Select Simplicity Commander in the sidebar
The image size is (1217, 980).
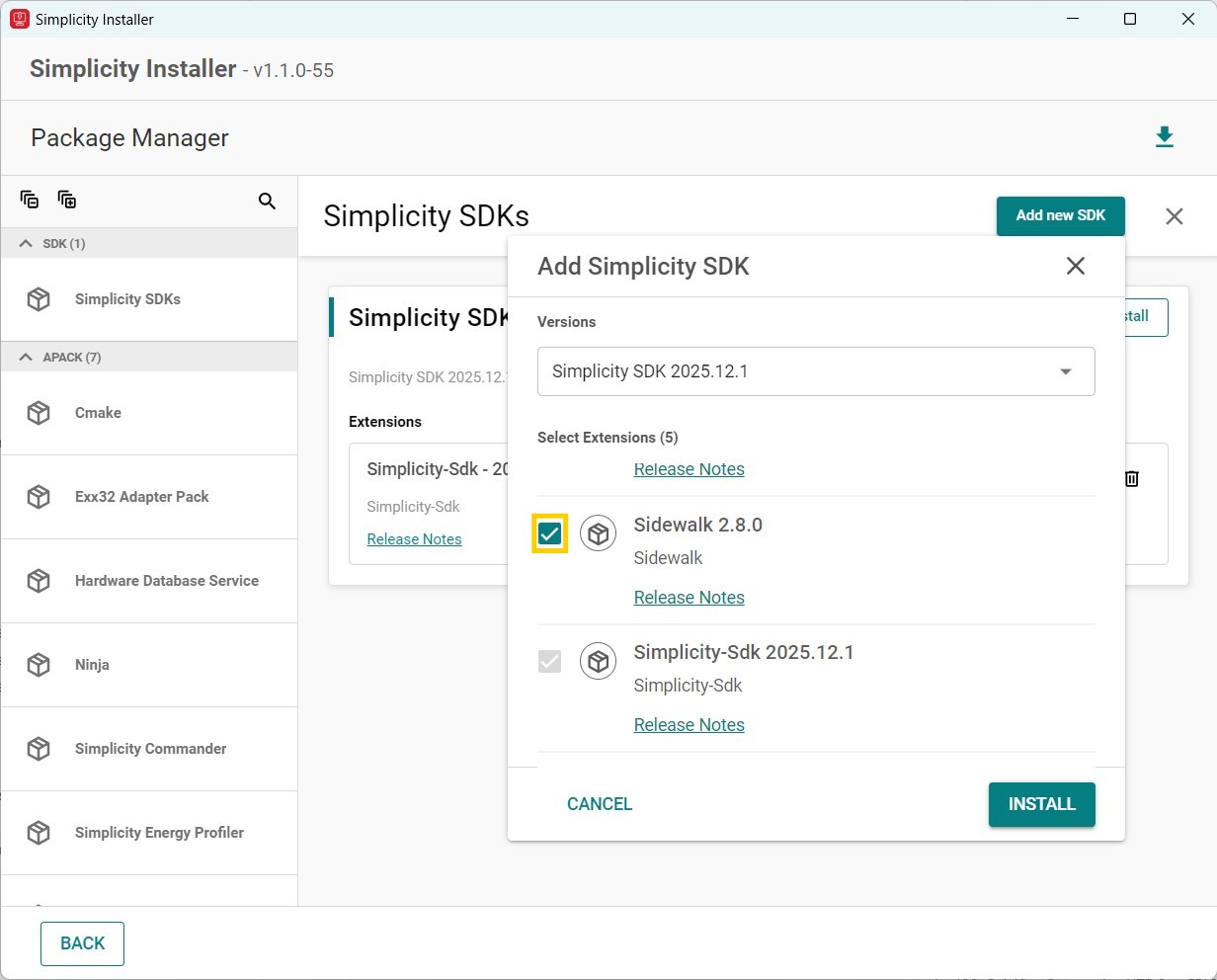point(150,749)
